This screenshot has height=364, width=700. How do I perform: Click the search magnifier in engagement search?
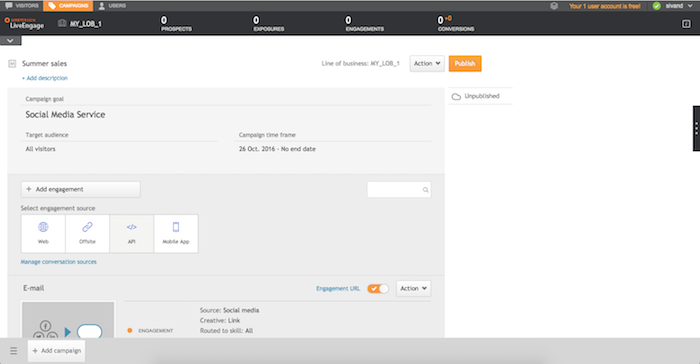[425, 190]
